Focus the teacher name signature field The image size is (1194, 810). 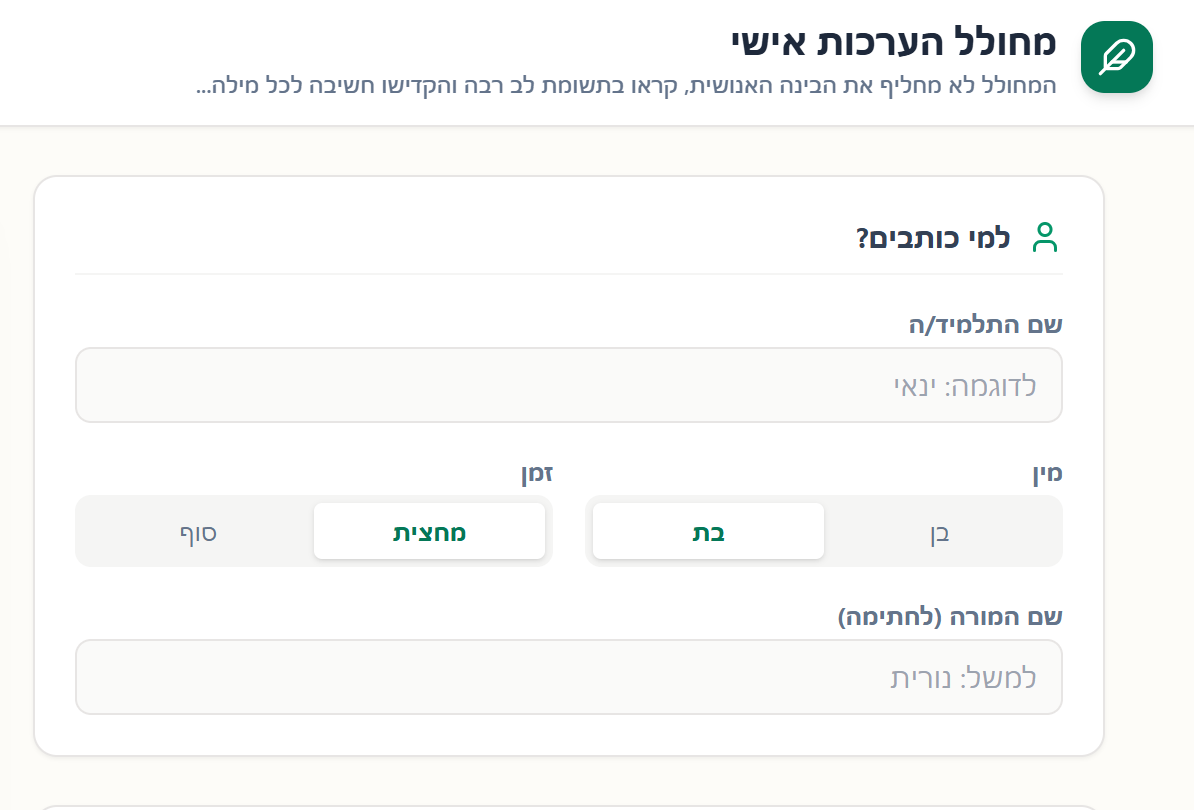click(x=568, y=677)
